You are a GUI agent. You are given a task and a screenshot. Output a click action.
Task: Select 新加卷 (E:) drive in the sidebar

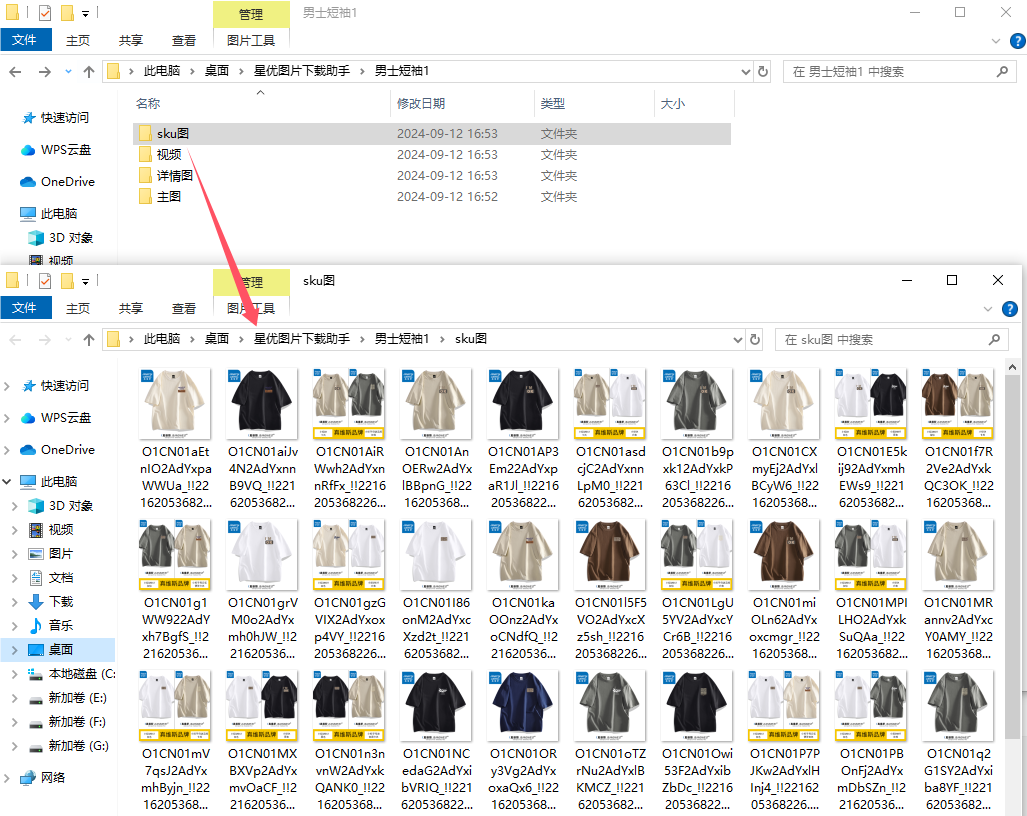tap(77, 697)
